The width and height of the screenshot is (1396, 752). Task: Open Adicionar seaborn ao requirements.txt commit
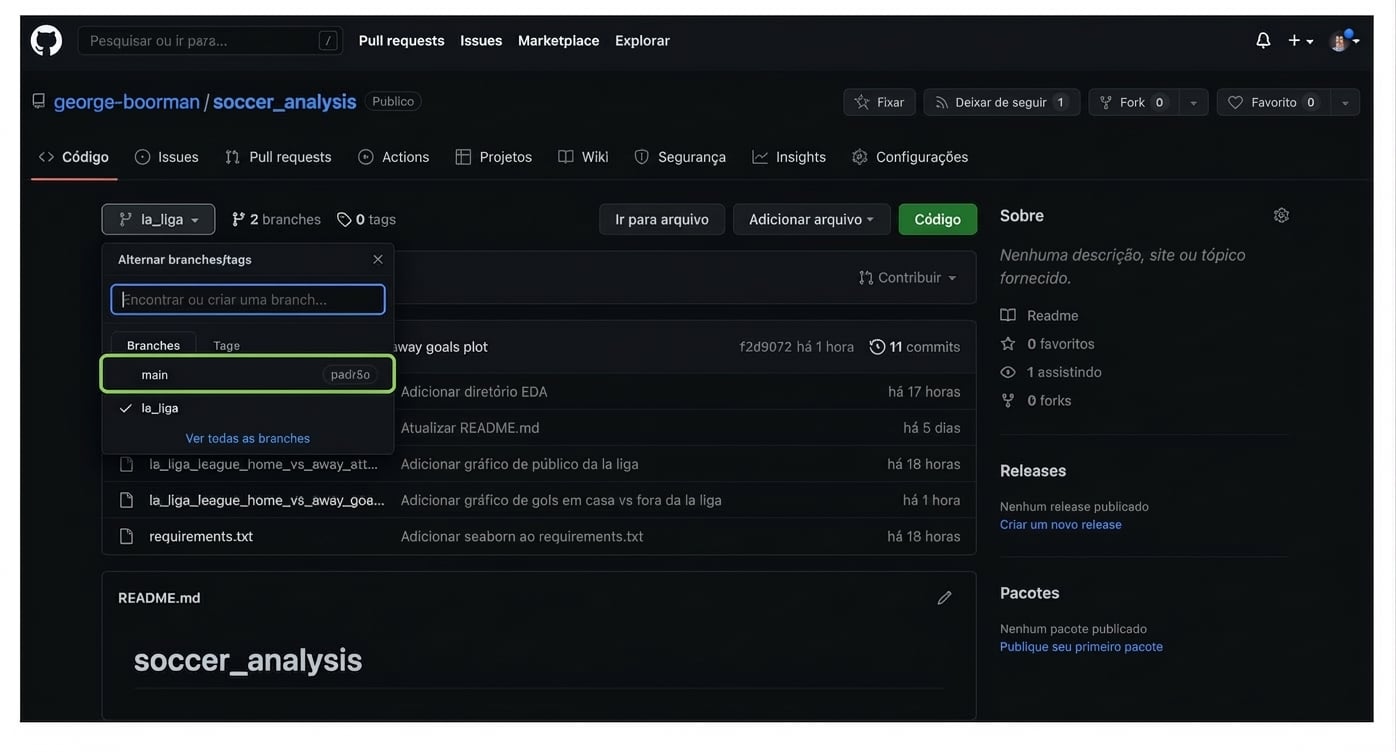(522, 536)
